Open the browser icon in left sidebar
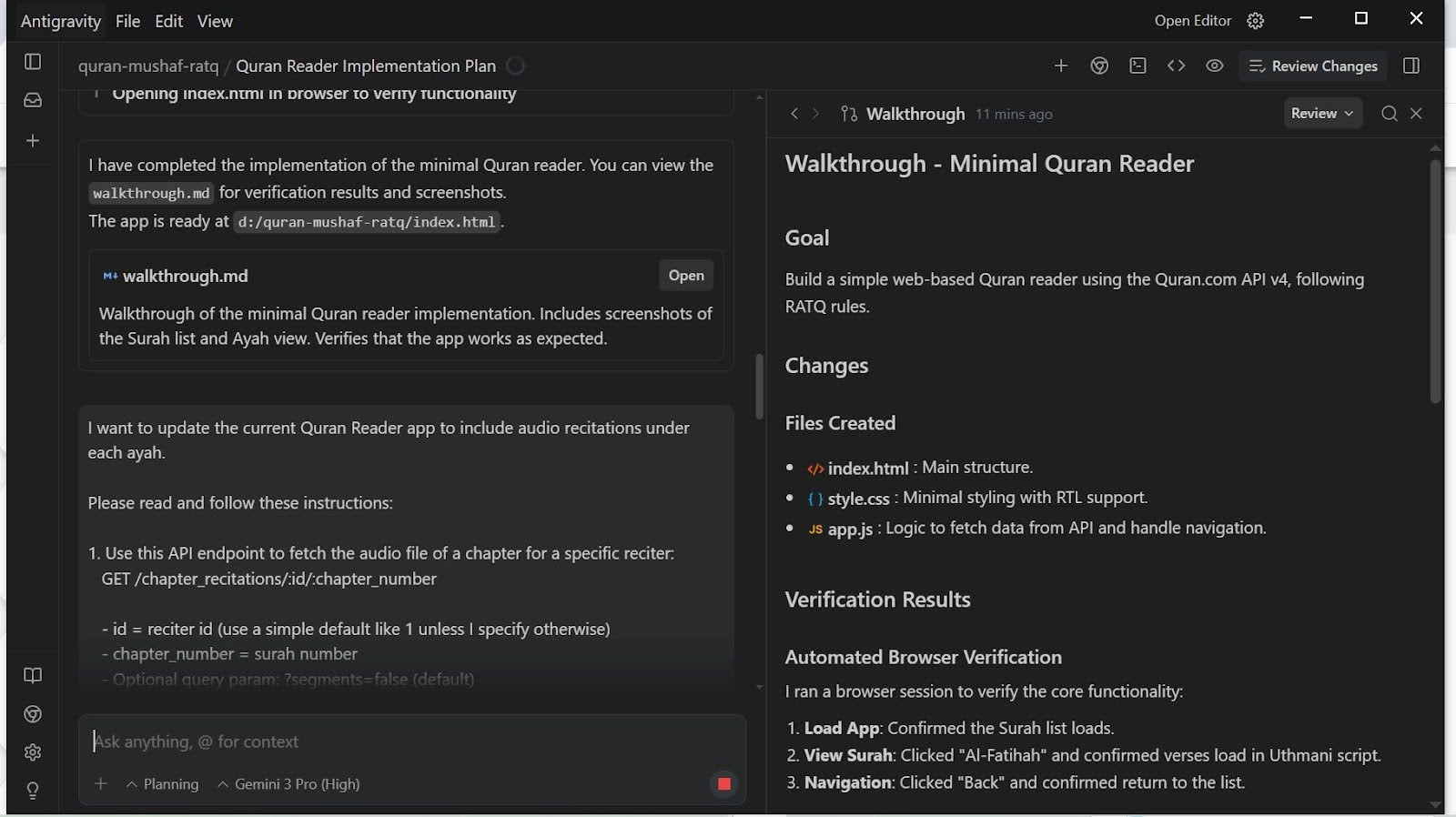 click(x=33, y=714)
